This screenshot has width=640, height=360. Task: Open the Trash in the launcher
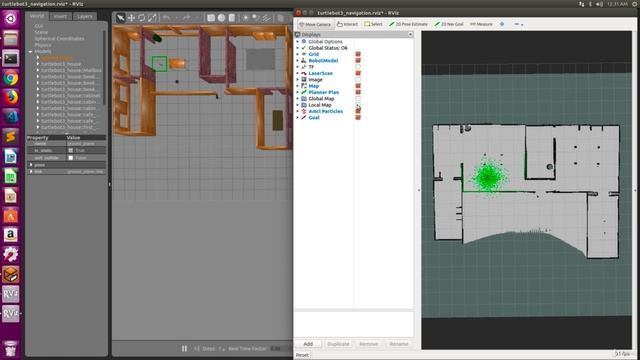(11, 349)
